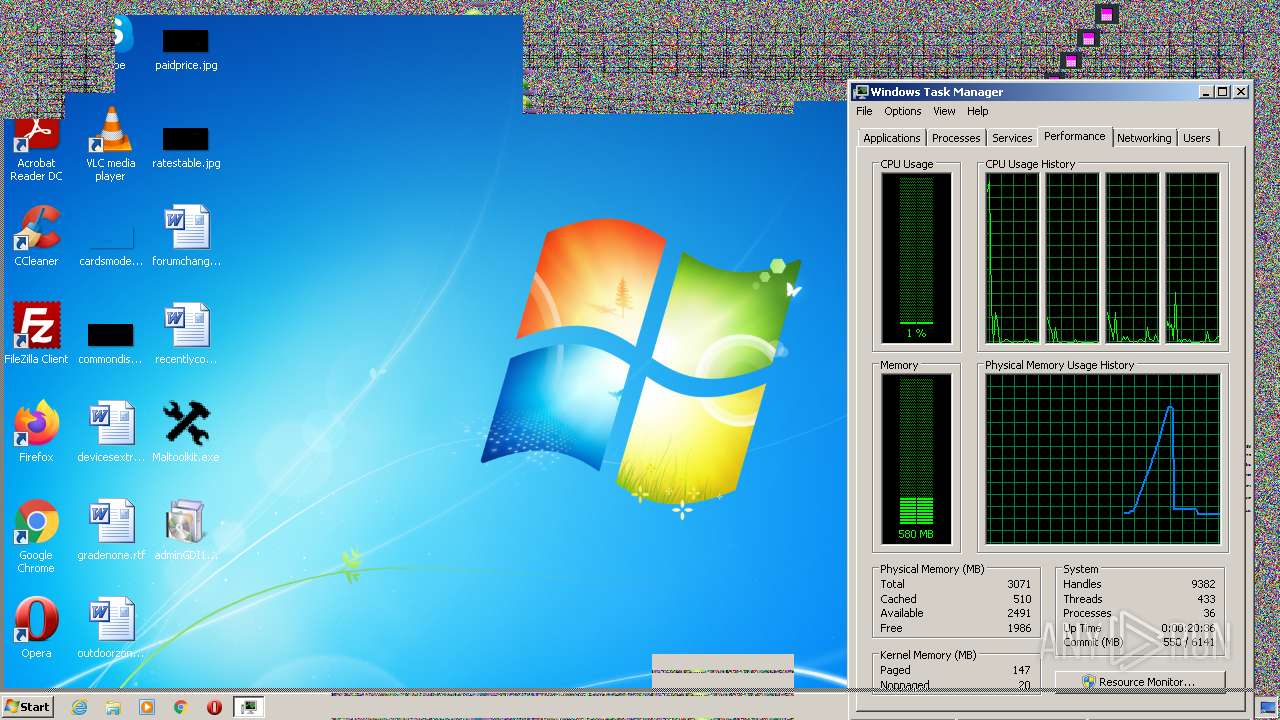Click the Cached value 510
1280x720 pixels.
[x=1022, y=599]
